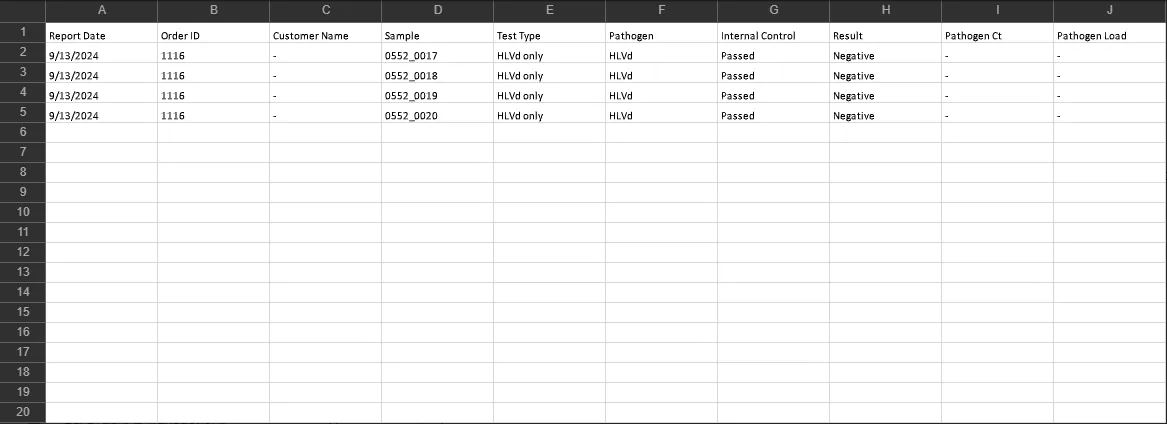Select row 1 header

pyautogui.click(x=22, y=32)
